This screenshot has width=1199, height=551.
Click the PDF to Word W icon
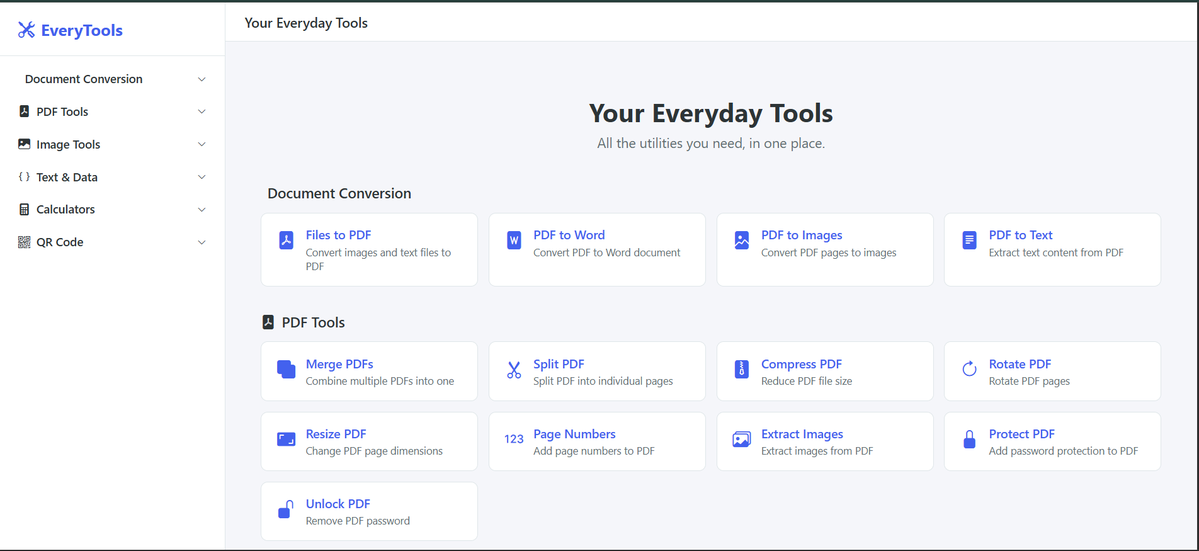(x=513, y=241)
